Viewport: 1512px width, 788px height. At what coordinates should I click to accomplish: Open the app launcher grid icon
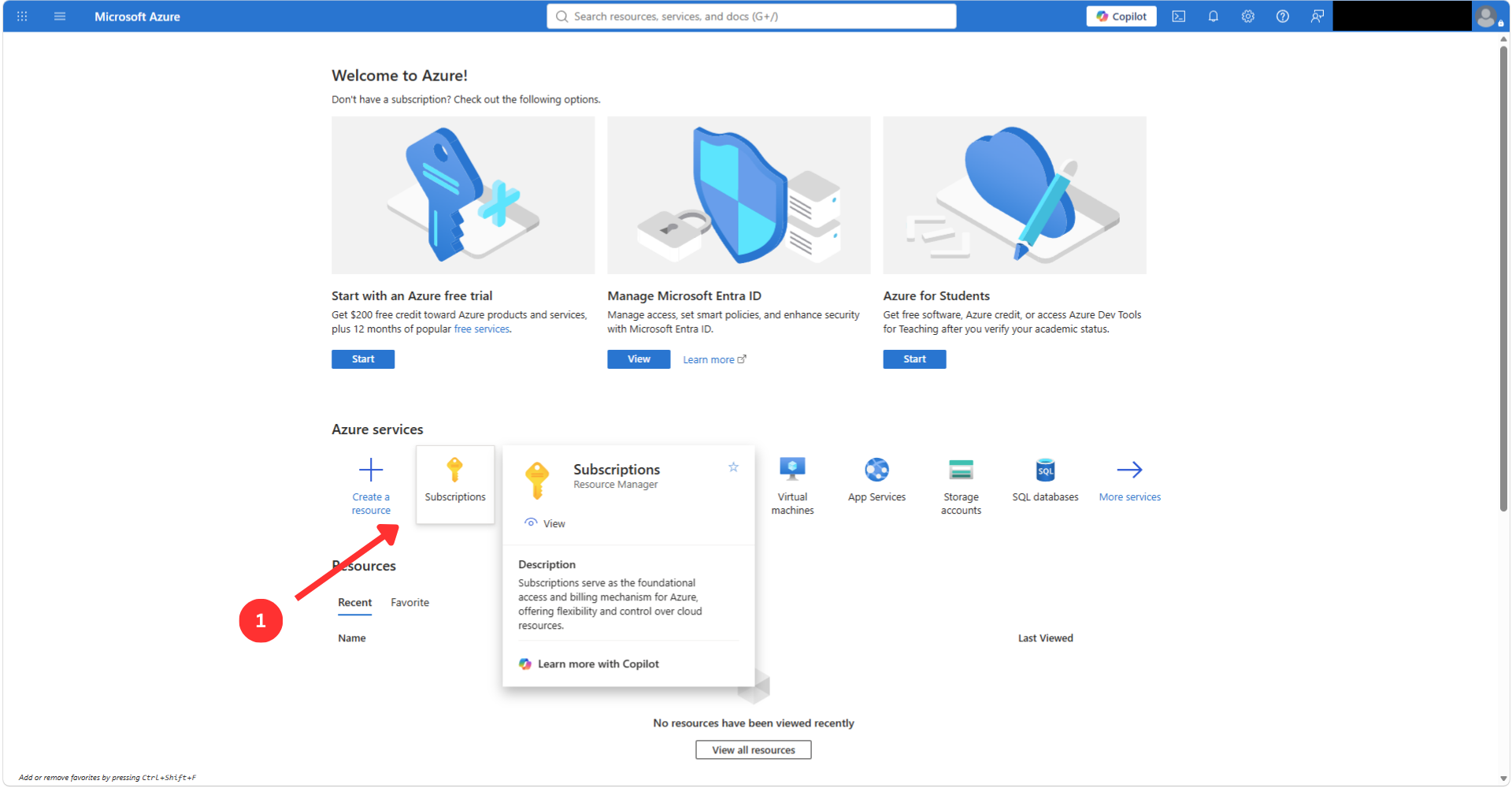click(22, 17)
